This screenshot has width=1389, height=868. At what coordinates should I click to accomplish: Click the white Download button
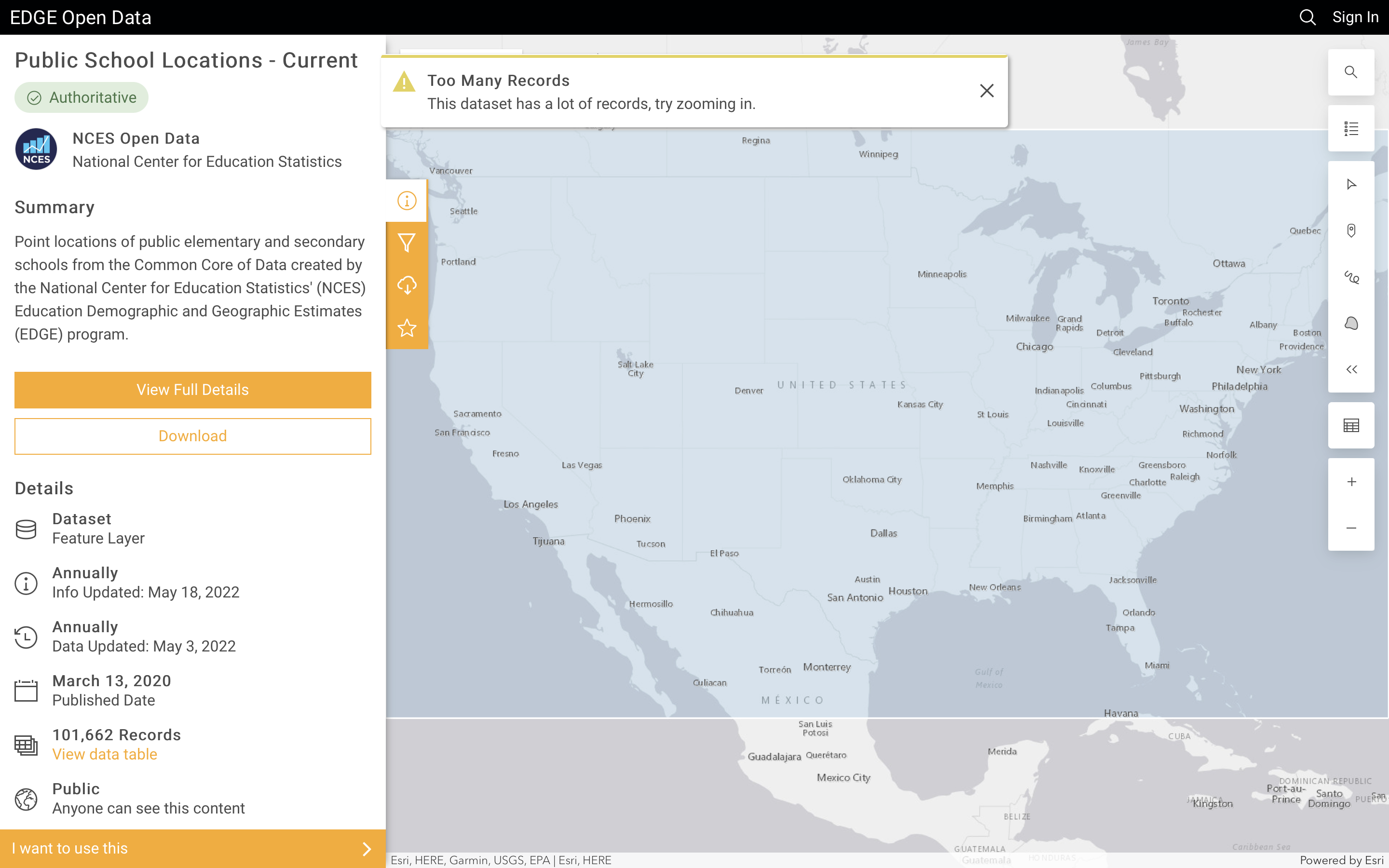coord(193,436)
